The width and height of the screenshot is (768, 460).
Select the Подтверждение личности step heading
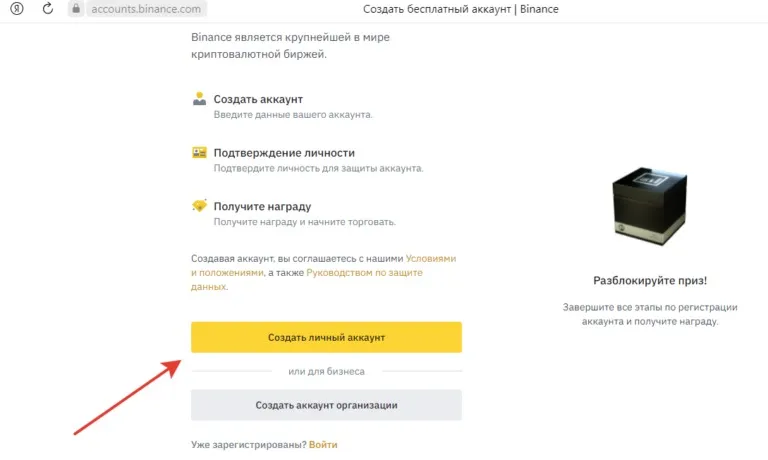coord(284,153)
